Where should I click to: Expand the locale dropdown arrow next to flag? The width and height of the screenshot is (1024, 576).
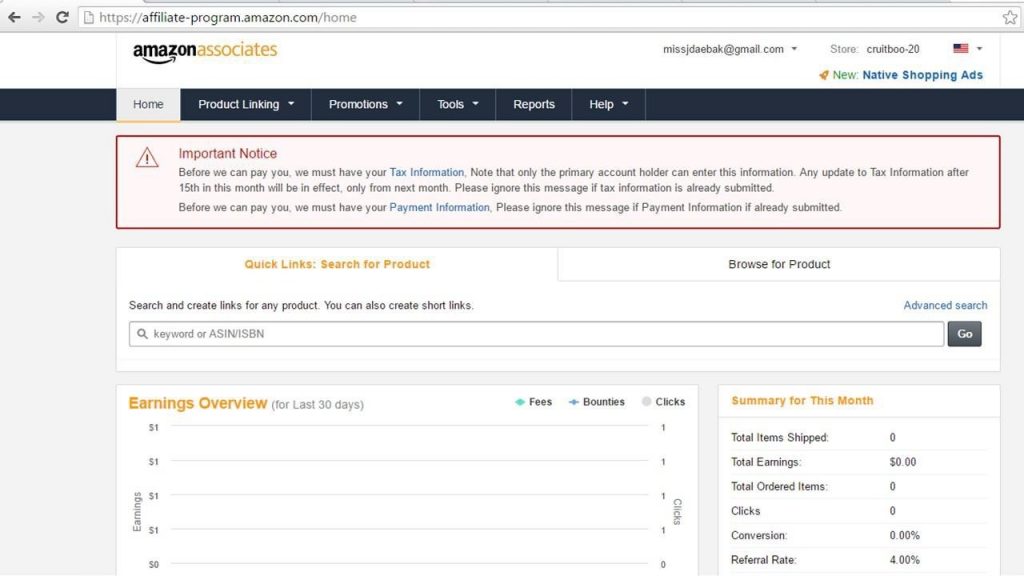[979, 48]
